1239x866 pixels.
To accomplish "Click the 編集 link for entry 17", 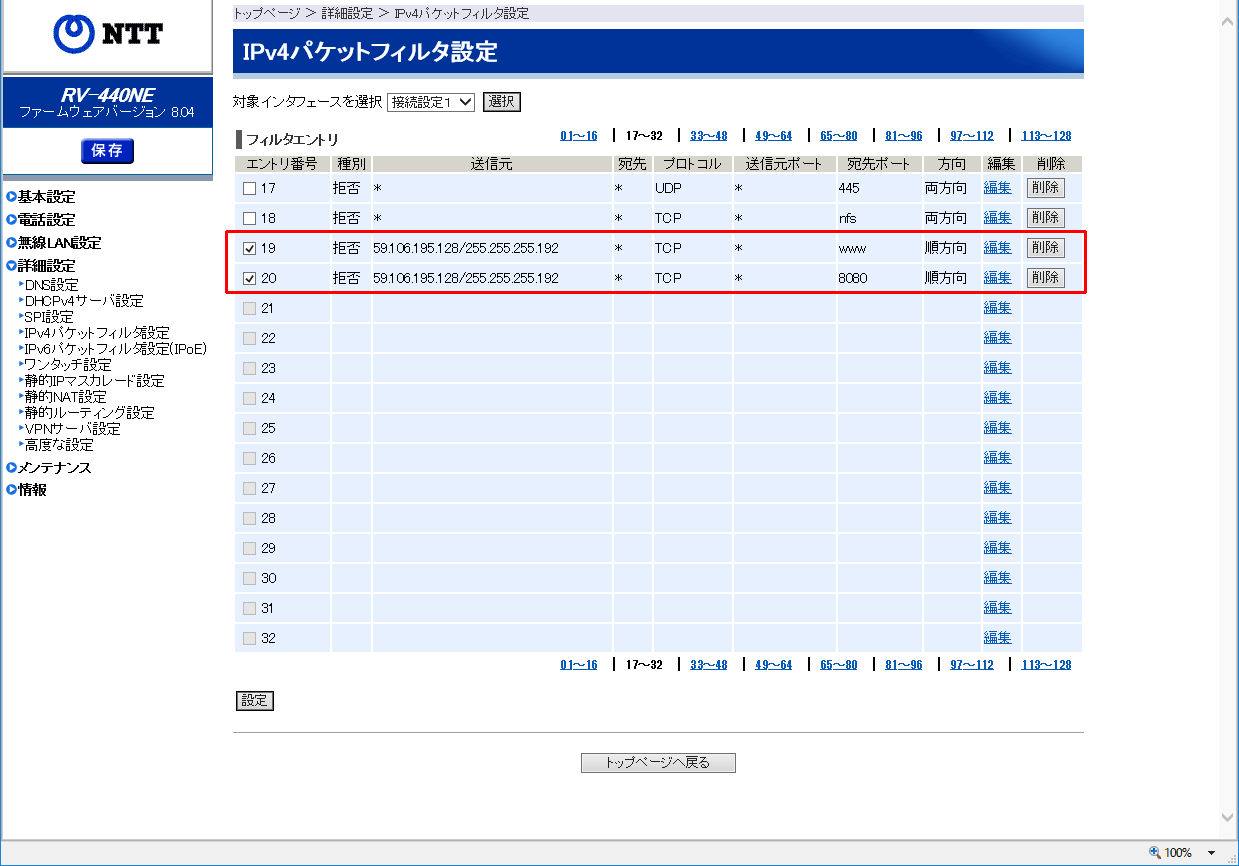I will tap(998, 188).
